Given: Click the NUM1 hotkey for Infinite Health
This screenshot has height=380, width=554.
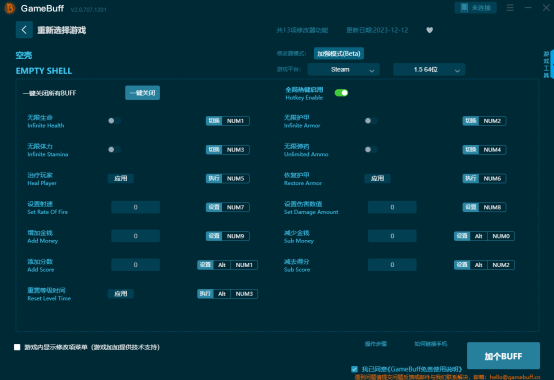Looking at the screenshot, I should coord(235,121).
